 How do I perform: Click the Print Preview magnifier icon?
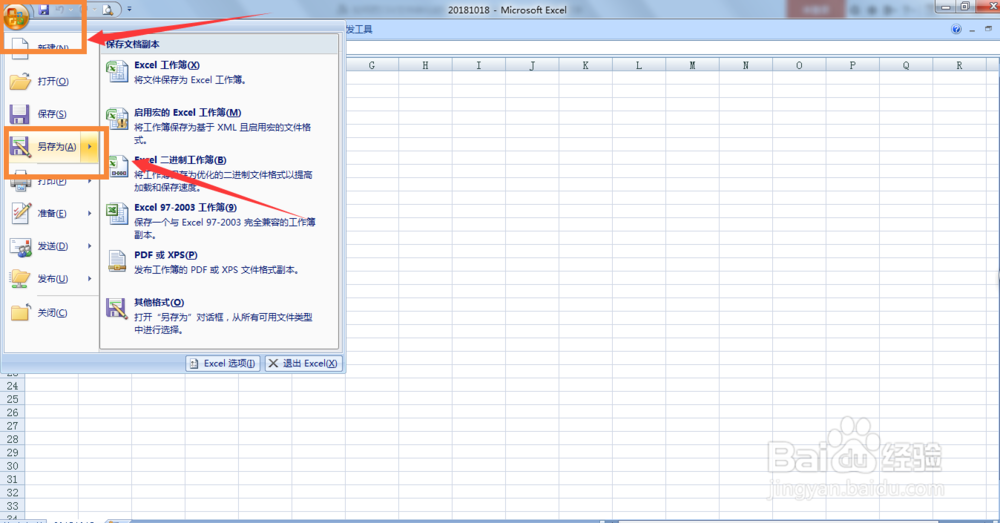click(108, 10)
